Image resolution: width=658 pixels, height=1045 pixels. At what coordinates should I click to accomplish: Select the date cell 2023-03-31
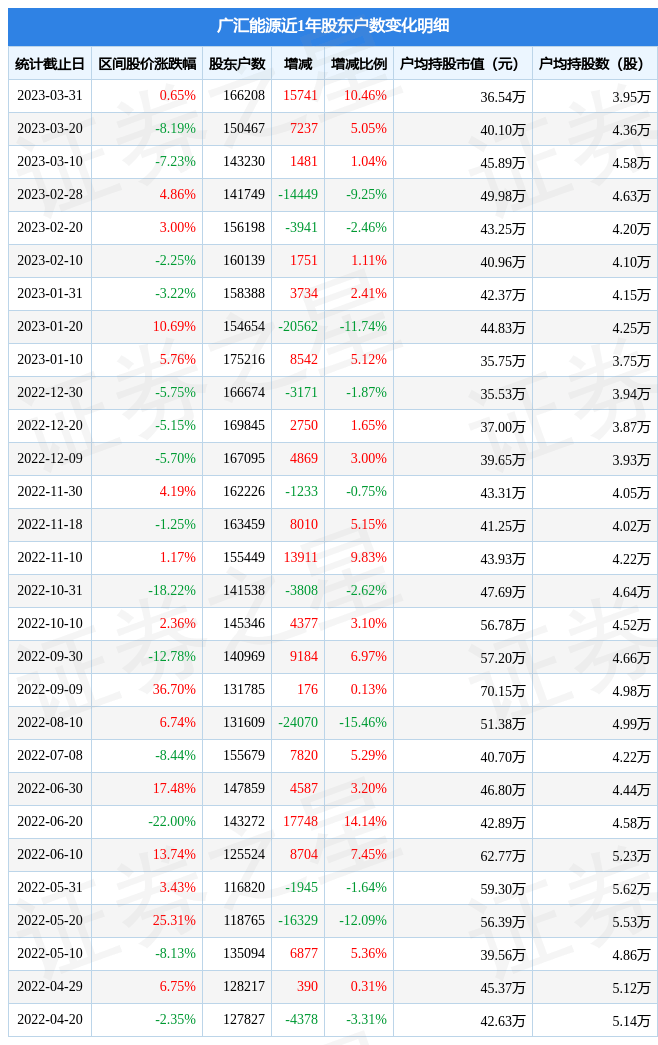pyautogui.click(x=50, y=95)
